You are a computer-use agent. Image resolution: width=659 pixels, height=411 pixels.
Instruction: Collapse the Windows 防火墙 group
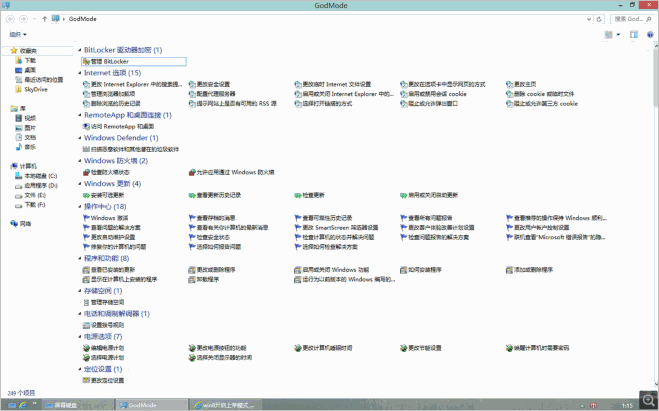80,161
